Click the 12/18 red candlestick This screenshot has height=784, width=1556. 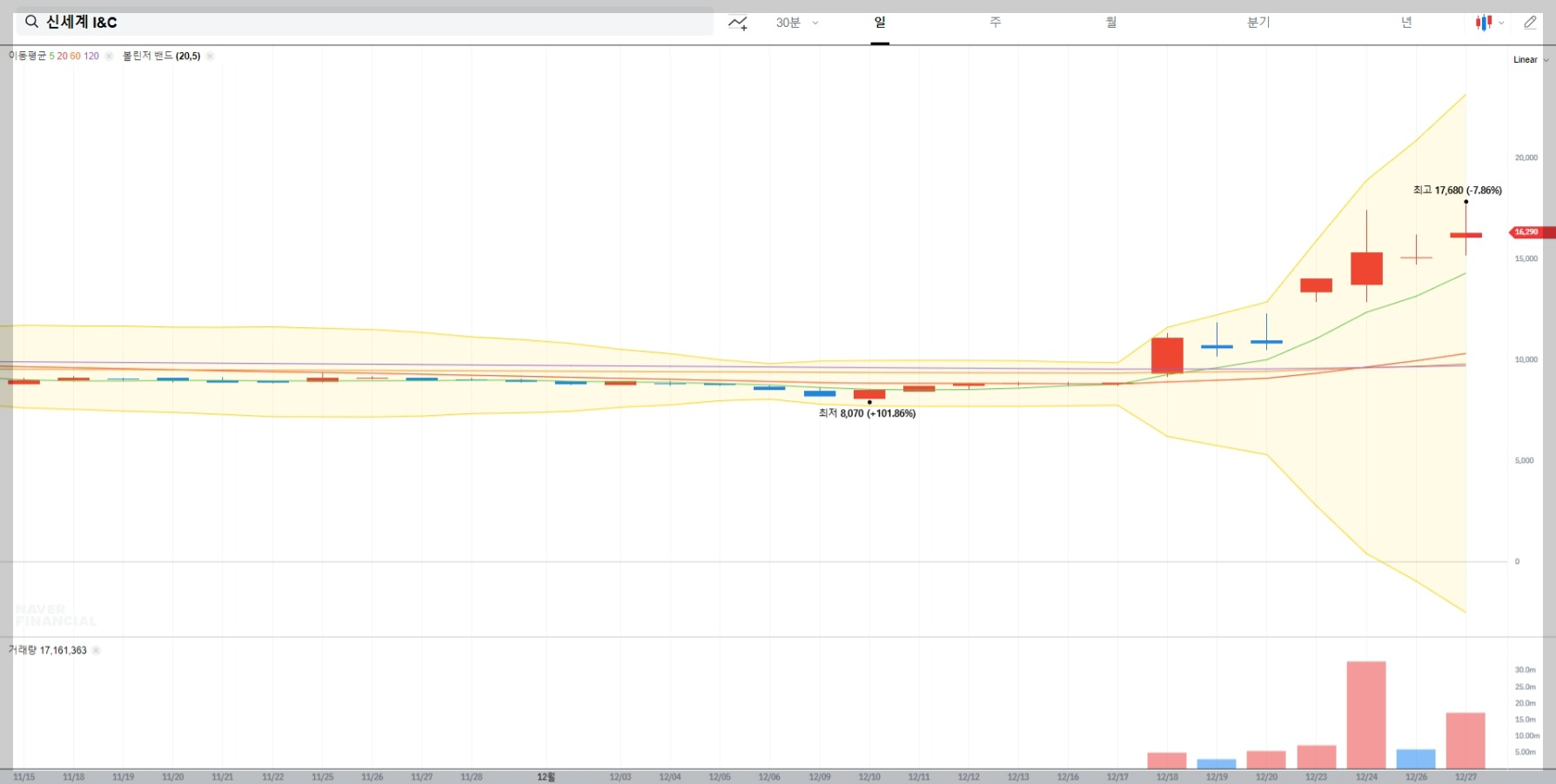point(1167,355)
